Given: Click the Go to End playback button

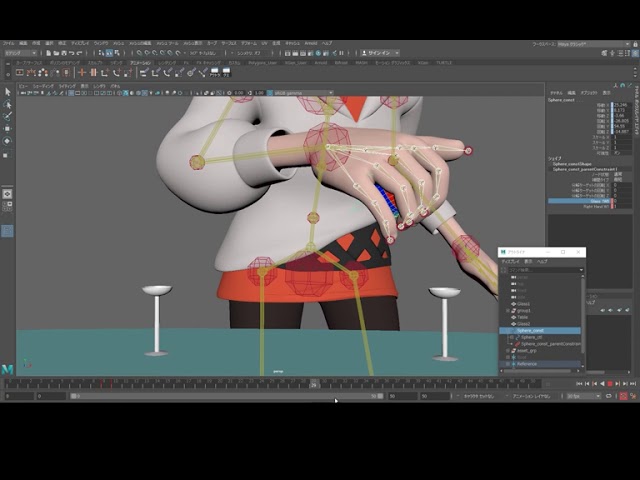Looking at the screenshot, I should pyautogui.click(x=633, y=384).
